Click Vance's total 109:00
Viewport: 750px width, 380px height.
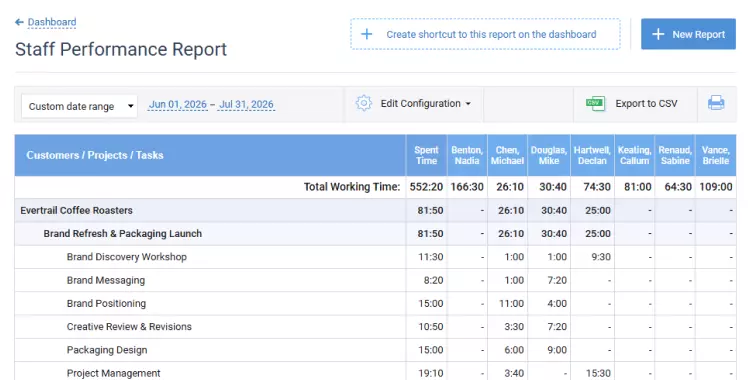(716, 187)
